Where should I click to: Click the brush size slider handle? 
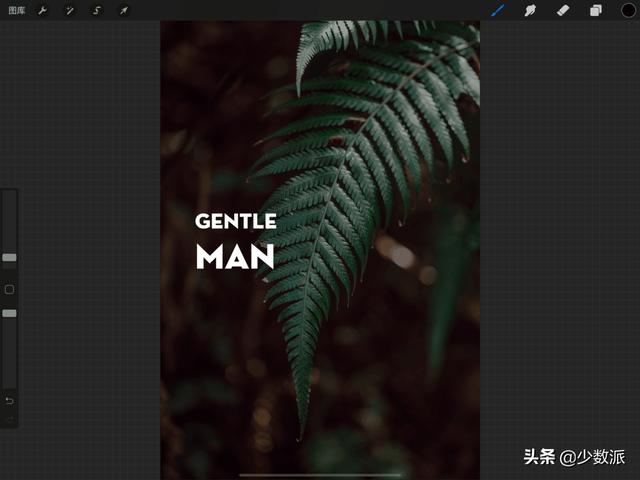tap(9, 258)
